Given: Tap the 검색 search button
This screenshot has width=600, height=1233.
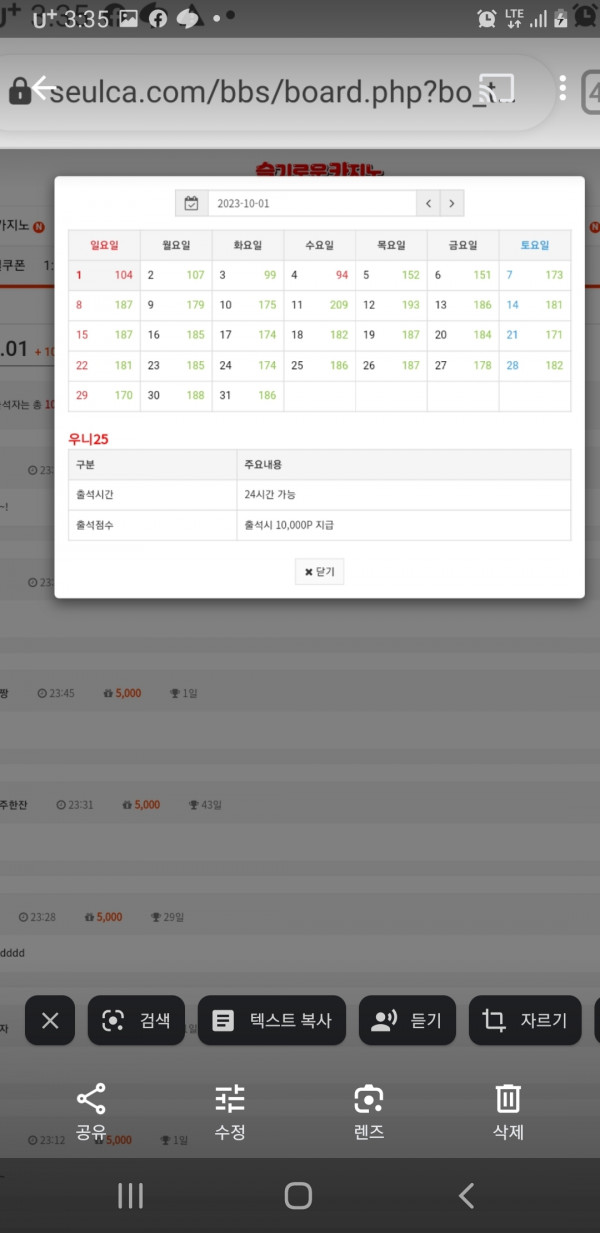Looking at the screenshot, I should click(x=136, y=1021).
